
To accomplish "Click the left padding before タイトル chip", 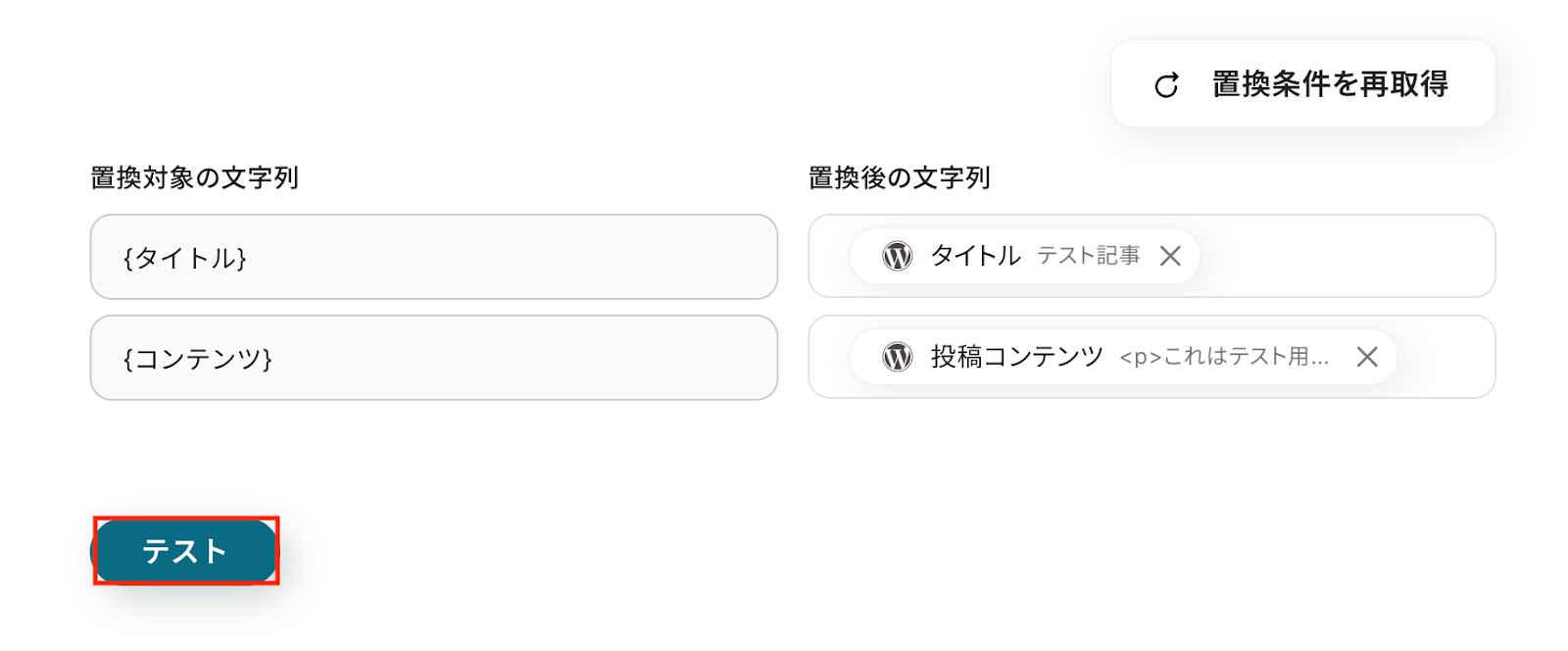I will coord(830,256).
